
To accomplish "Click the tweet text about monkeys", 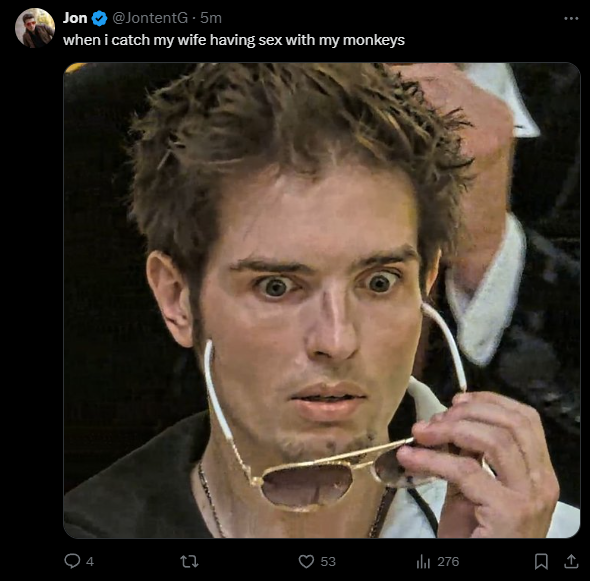I will pos(234,40).
